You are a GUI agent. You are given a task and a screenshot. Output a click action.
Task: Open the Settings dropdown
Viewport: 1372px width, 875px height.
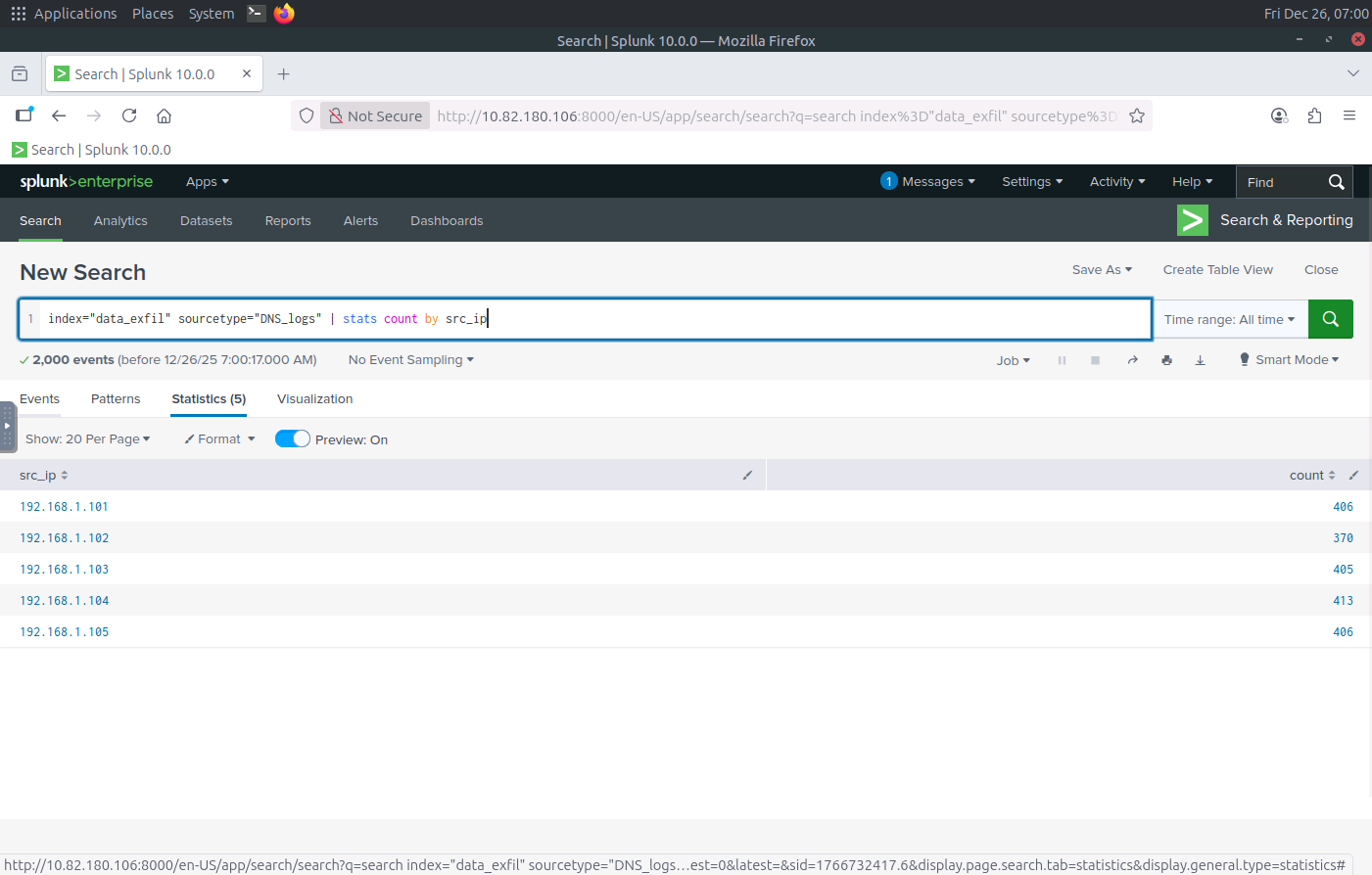pyautogui.click(x=1032, y=182)
